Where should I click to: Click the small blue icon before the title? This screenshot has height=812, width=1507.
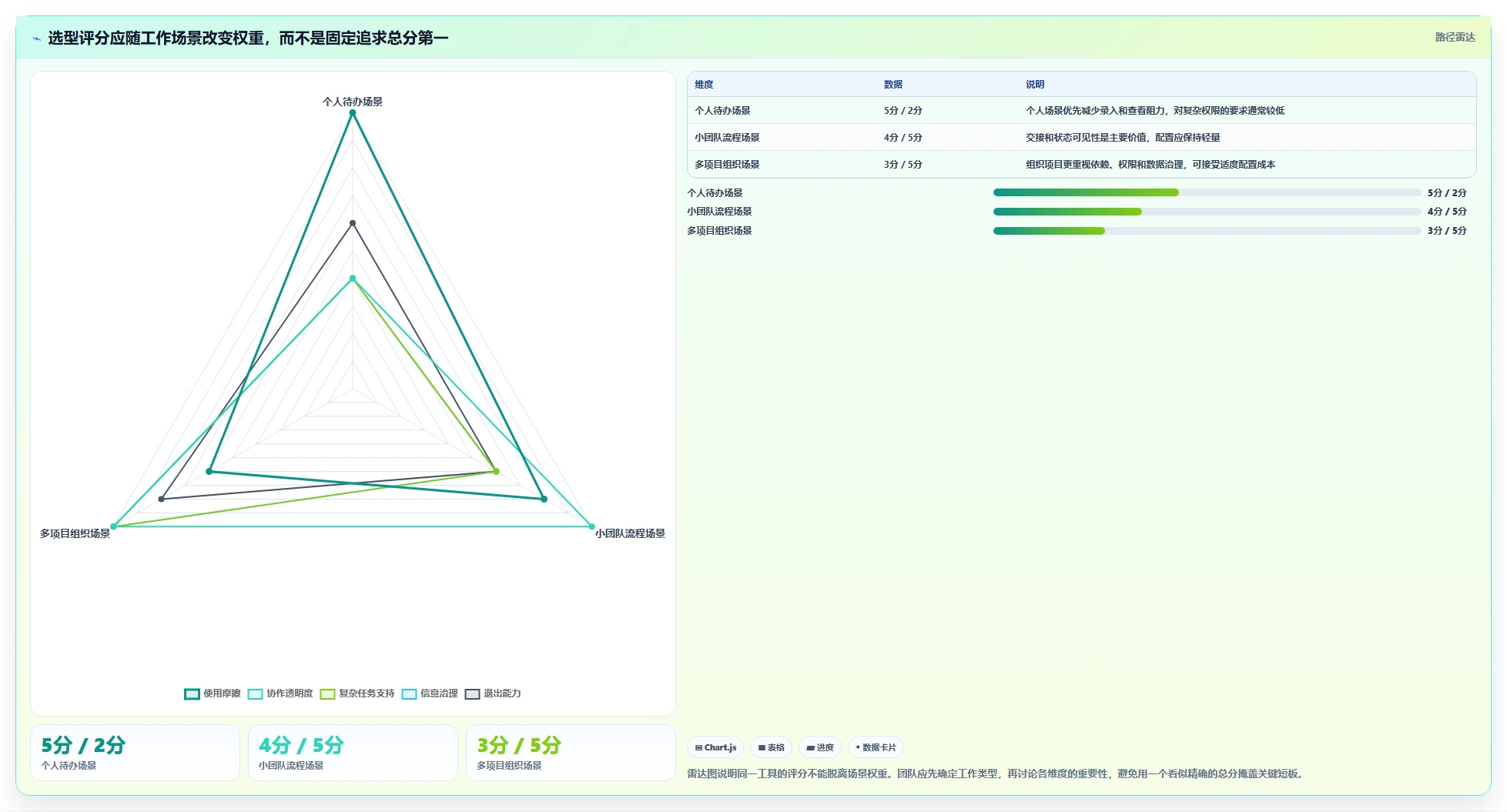pyautogui.click(x=36, y=38)
